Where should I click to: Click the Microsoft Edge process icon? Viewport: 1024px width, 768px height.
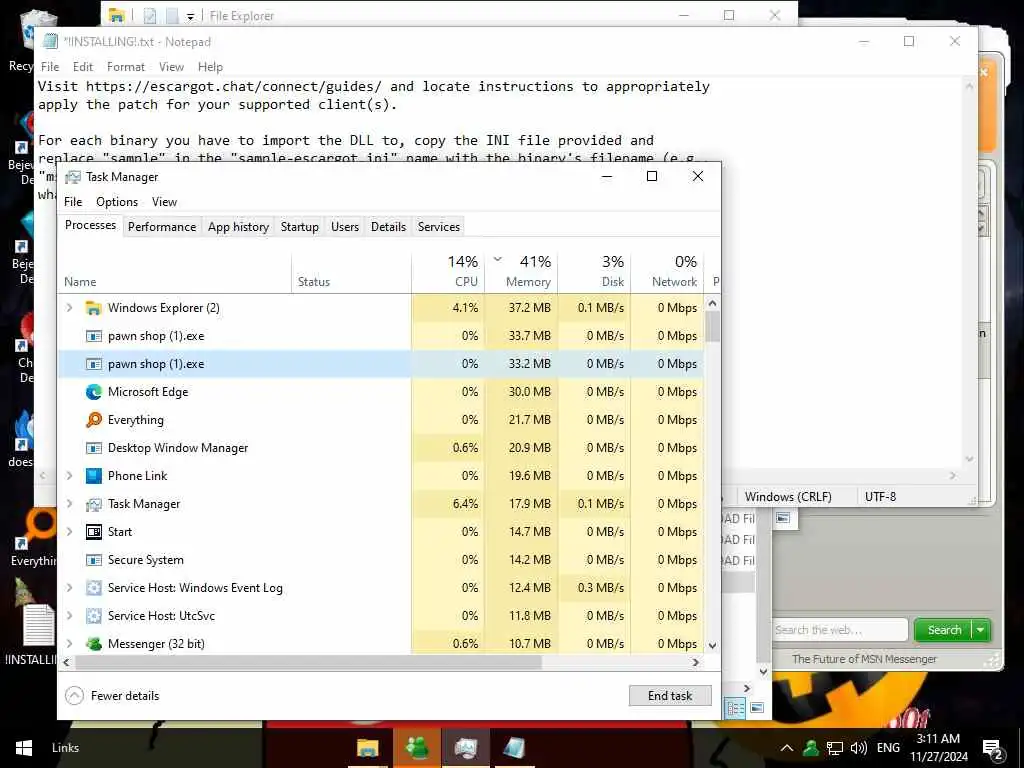[94, 392]
